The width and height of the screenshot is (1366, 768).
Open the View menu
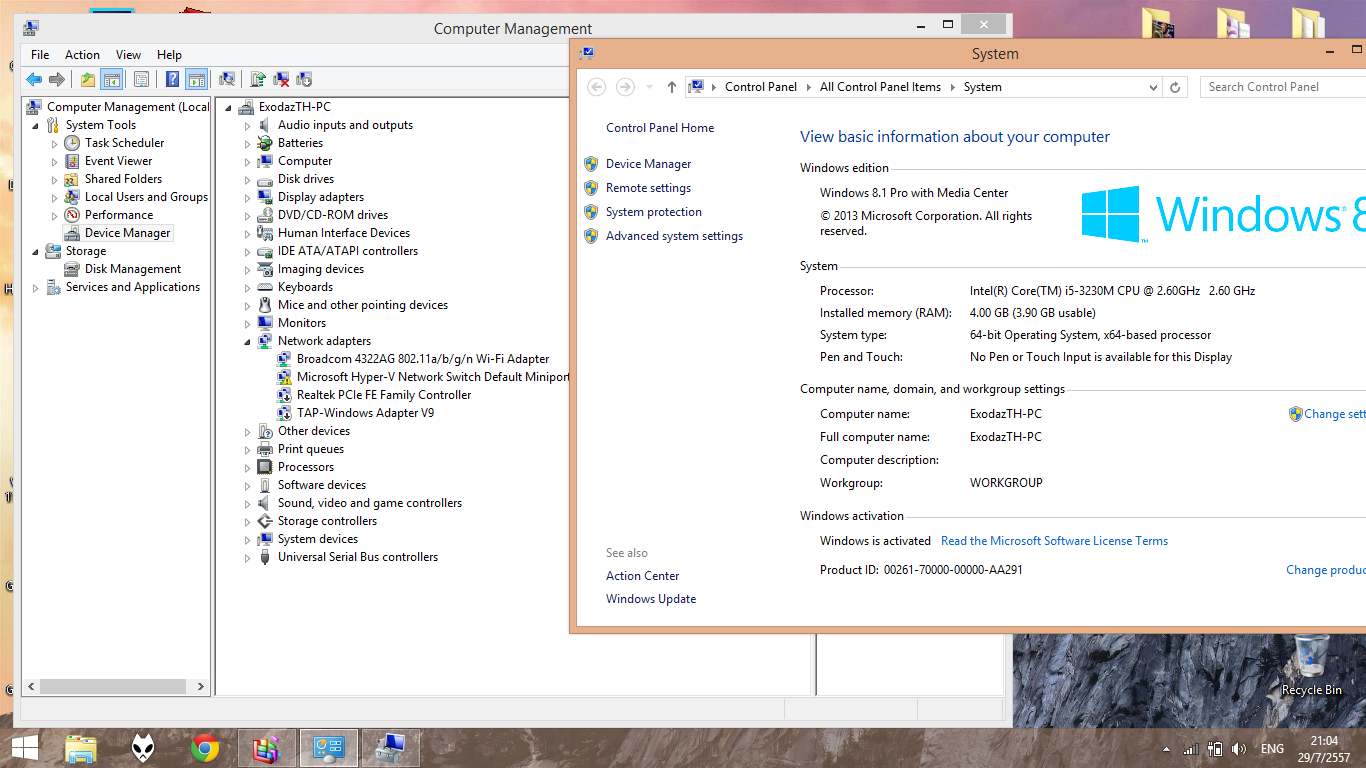(128, 55)
